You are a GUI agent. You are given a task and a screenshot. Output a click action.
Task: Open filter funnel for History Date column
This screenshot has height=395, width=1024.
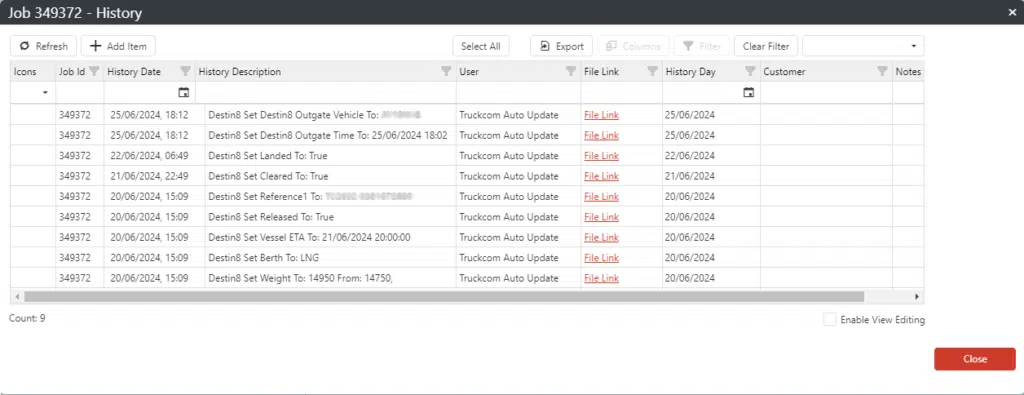(185, 71)
